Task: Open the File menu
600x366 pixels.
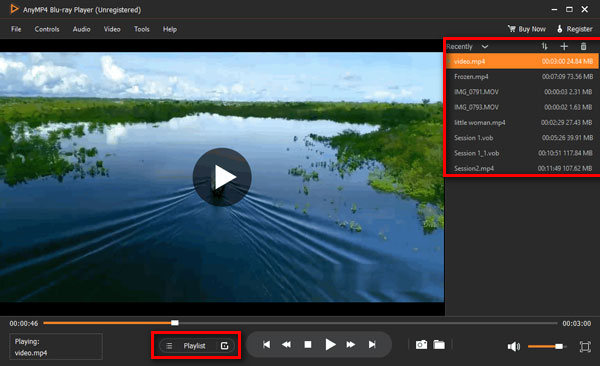Action: point(16,29)
